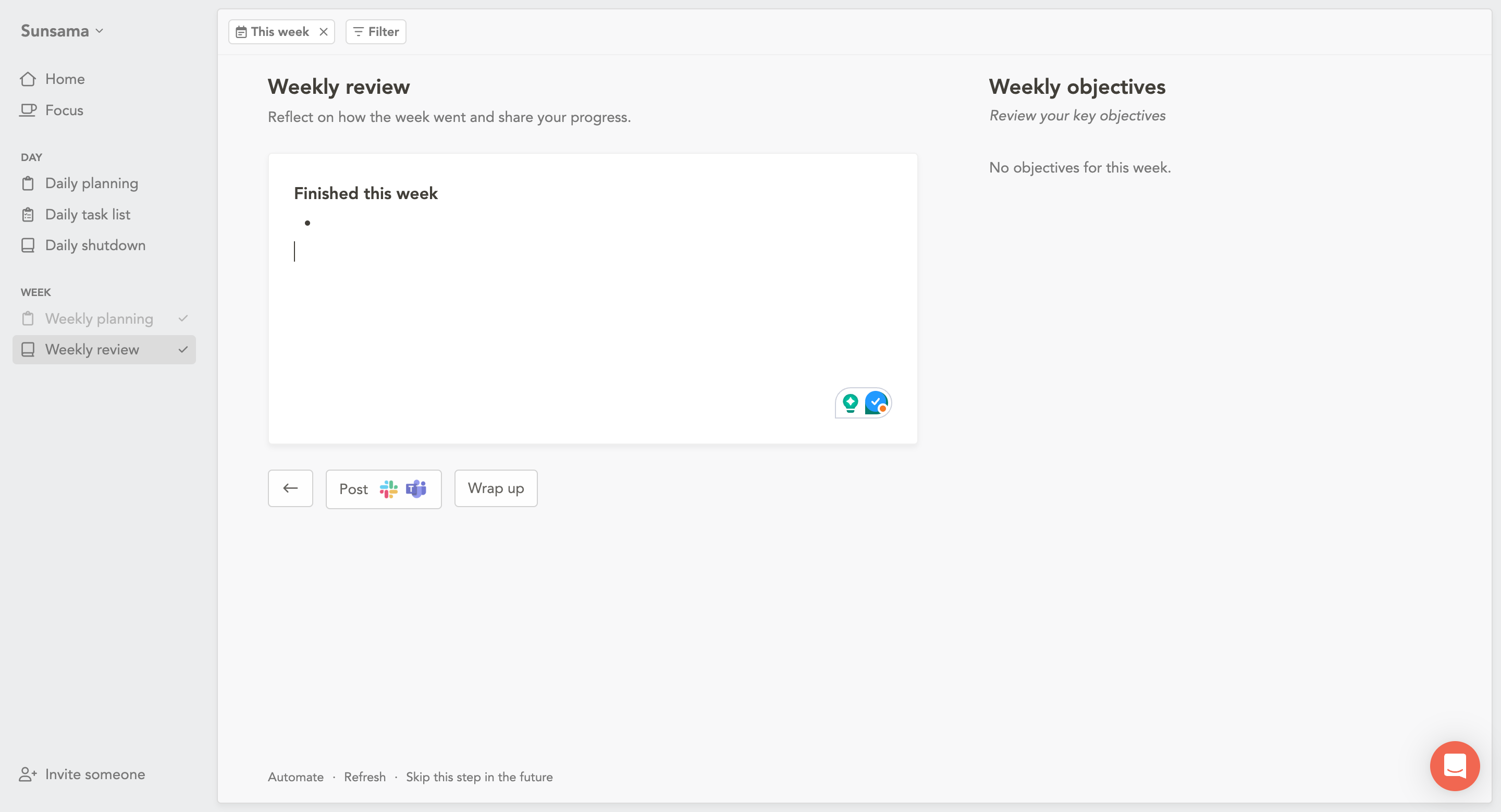Click the calendar icon in This week chip
Image resolution: width=1501 pixels, height=812 pixels.
pyautogui.click(x=241, y=32)
